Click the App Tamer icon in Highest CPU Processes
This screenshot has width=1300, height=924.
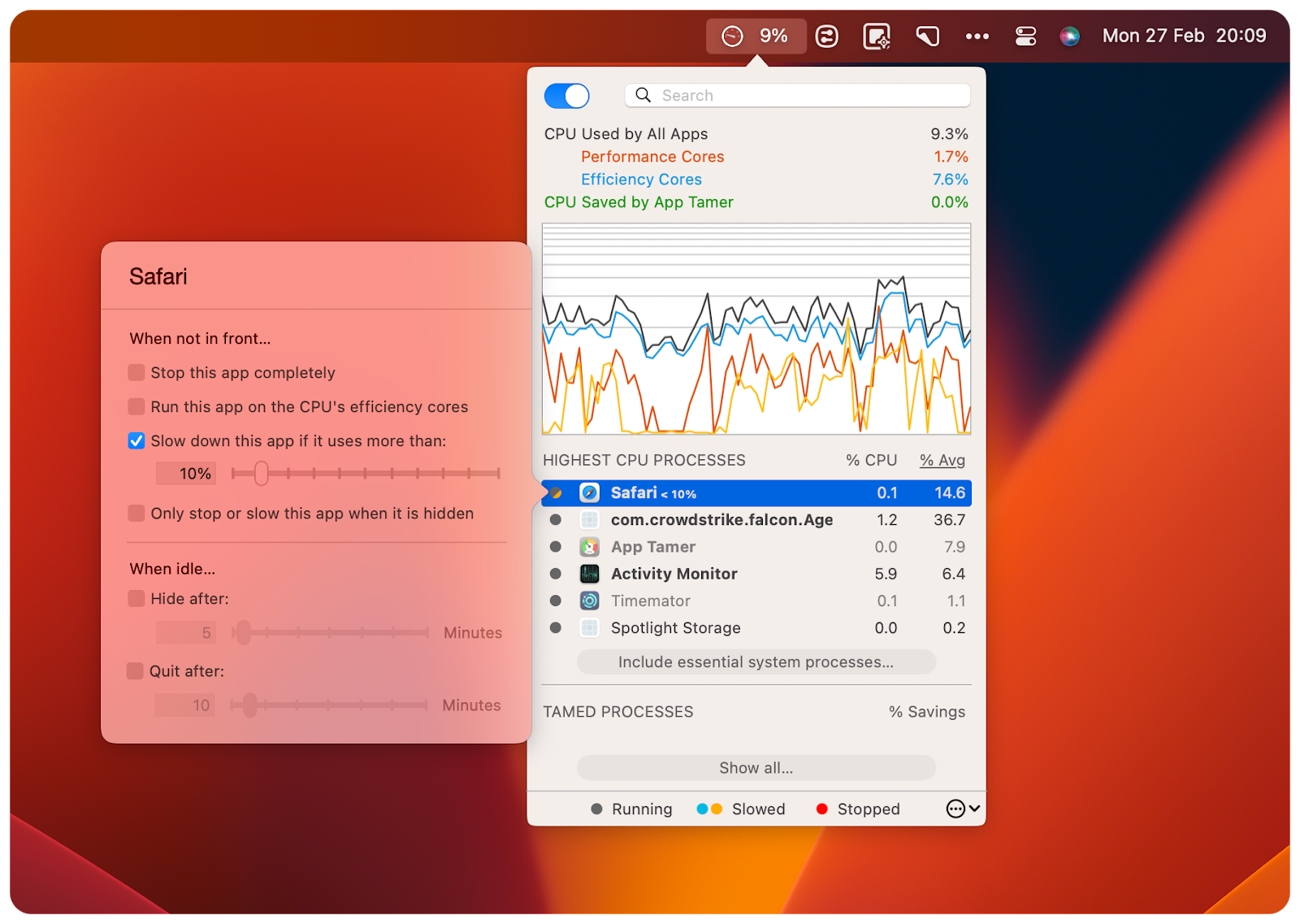[589, 546]
